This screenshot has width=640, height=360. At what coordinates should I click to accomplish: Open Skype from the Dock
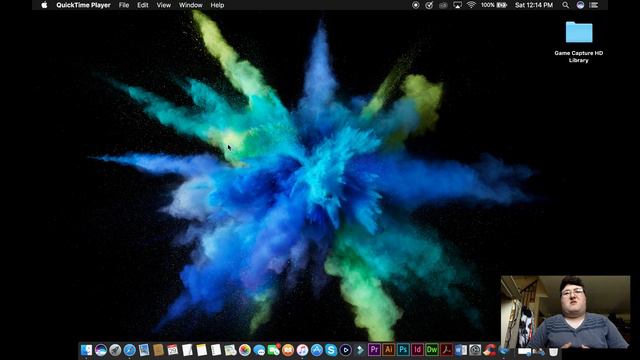(x=331, y=350)
